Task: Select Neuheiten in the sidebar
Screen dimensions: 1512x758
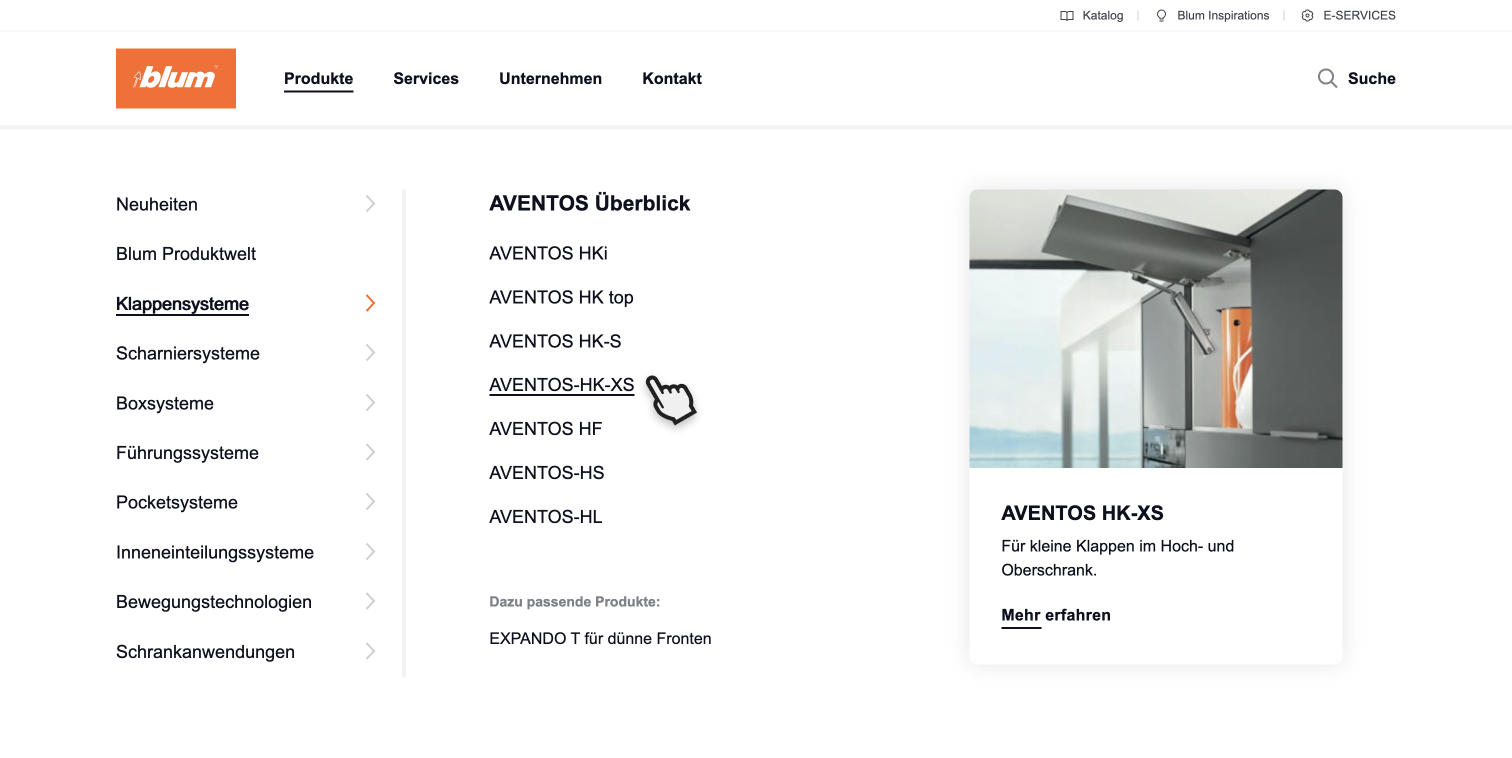Action: [x=157, y=204]
